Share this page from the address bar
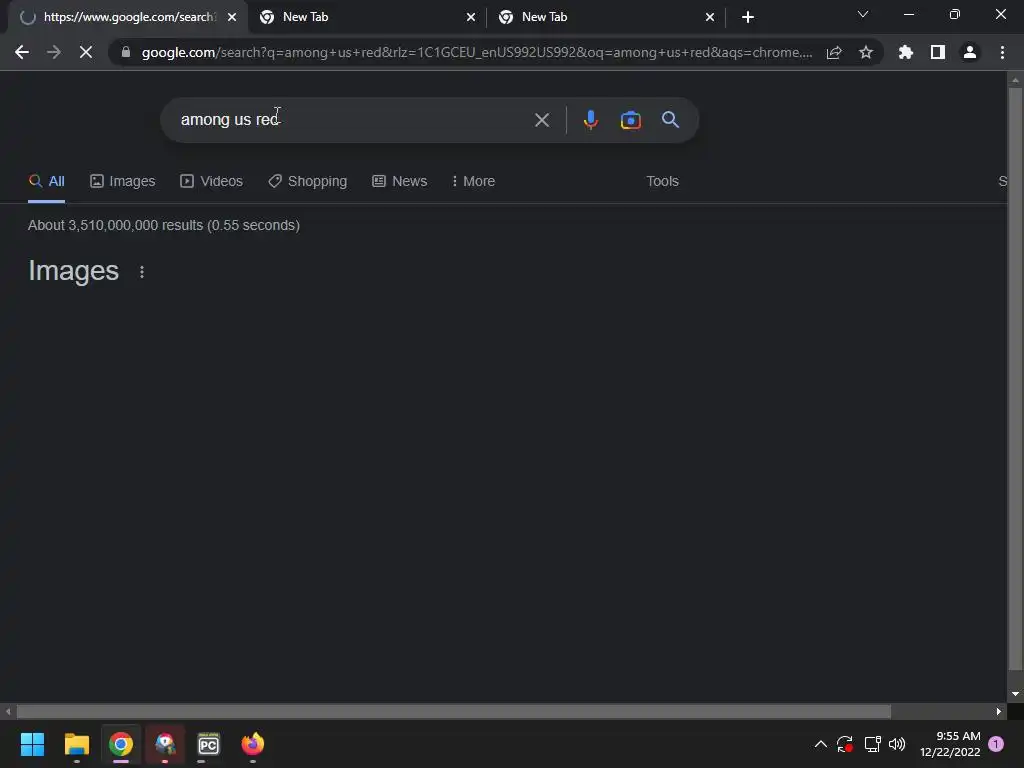The width and height of the screenshot is (1024, 768). pyautogui.click(x=834, y=52)
